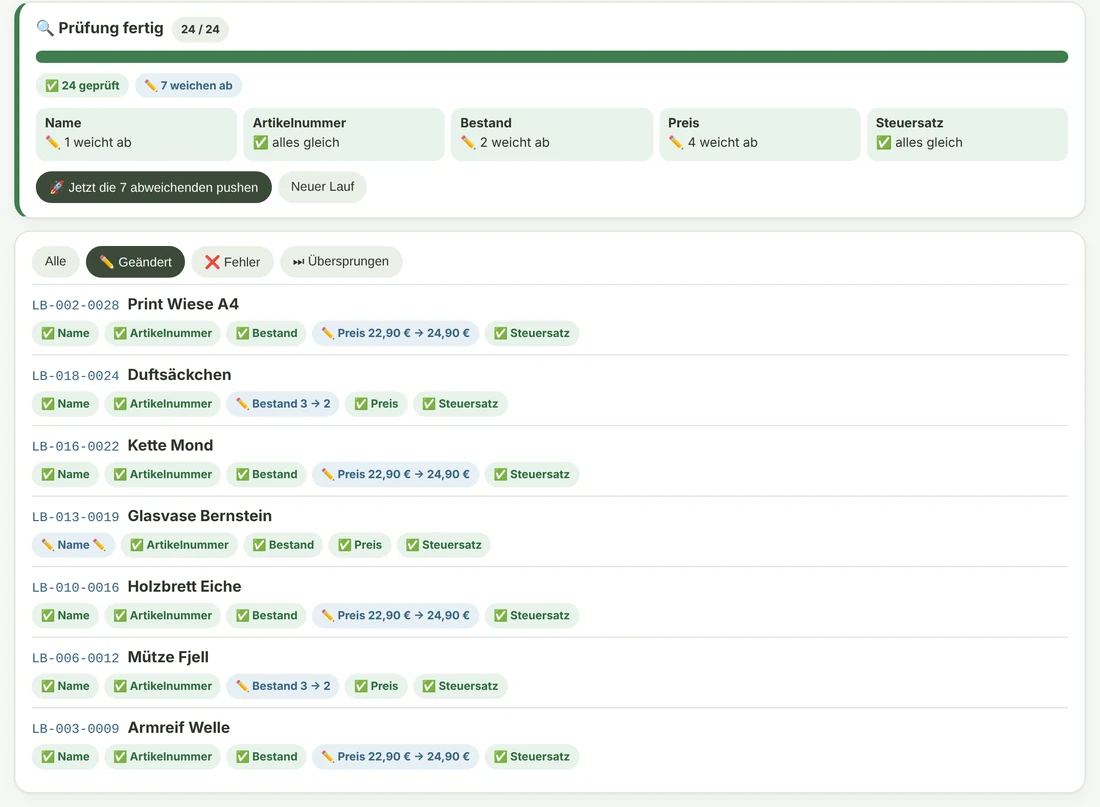Select the Geändert filter tab

135,262
